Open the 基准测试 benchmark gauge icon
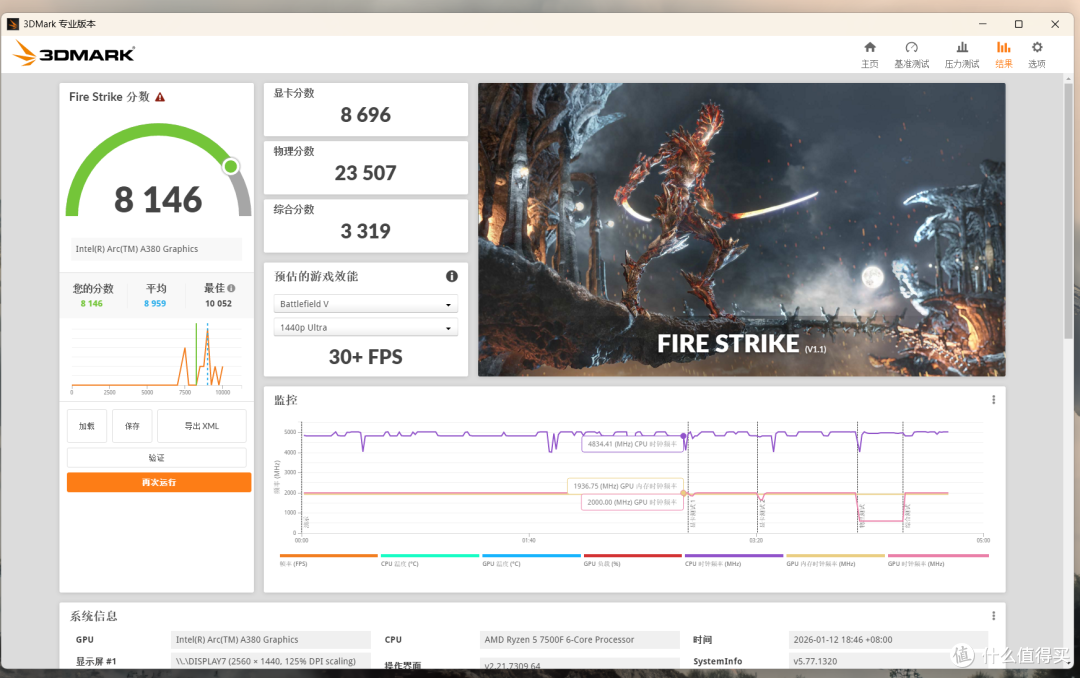 coord(911,48)
